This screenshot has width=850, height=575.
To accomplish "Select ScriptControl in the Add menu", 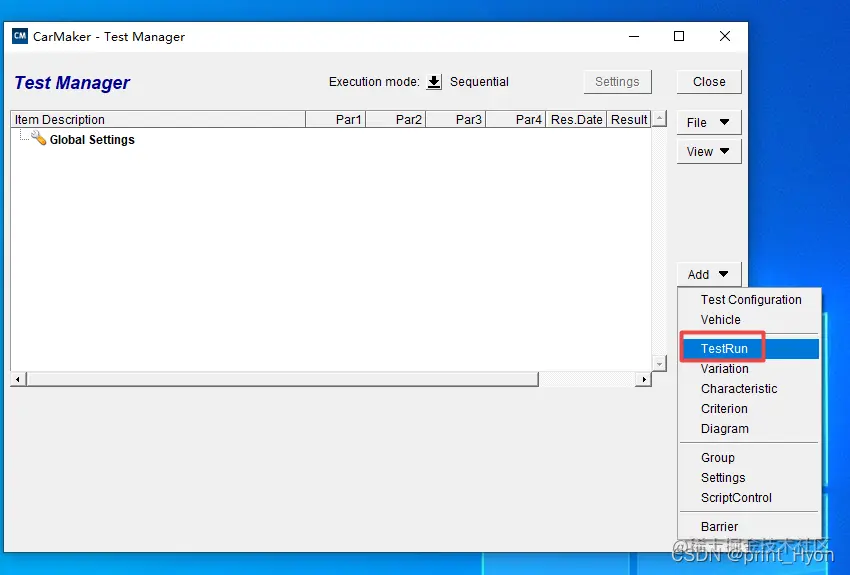I will click(749, 498).
